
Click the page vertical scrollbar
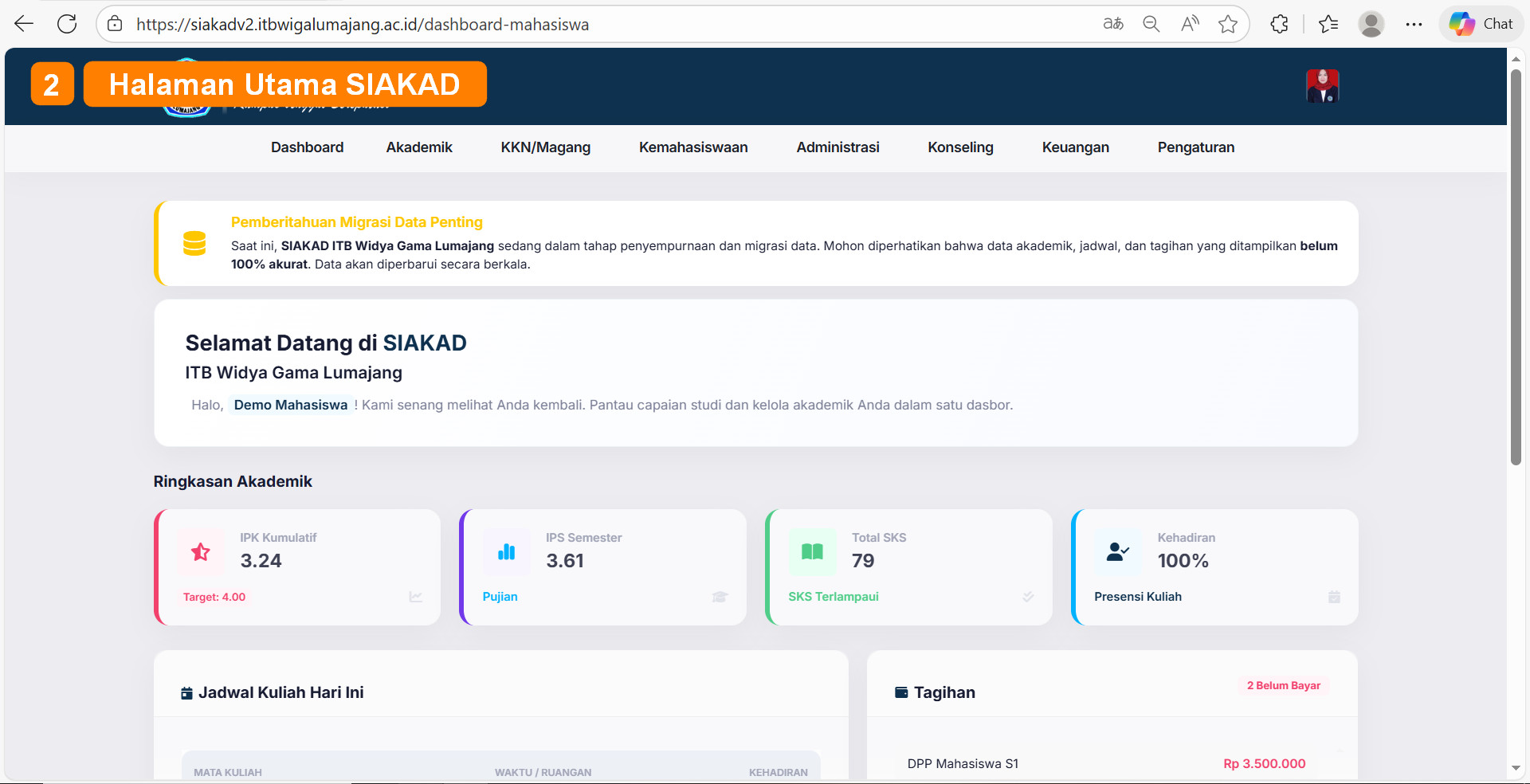(1516, 267)
